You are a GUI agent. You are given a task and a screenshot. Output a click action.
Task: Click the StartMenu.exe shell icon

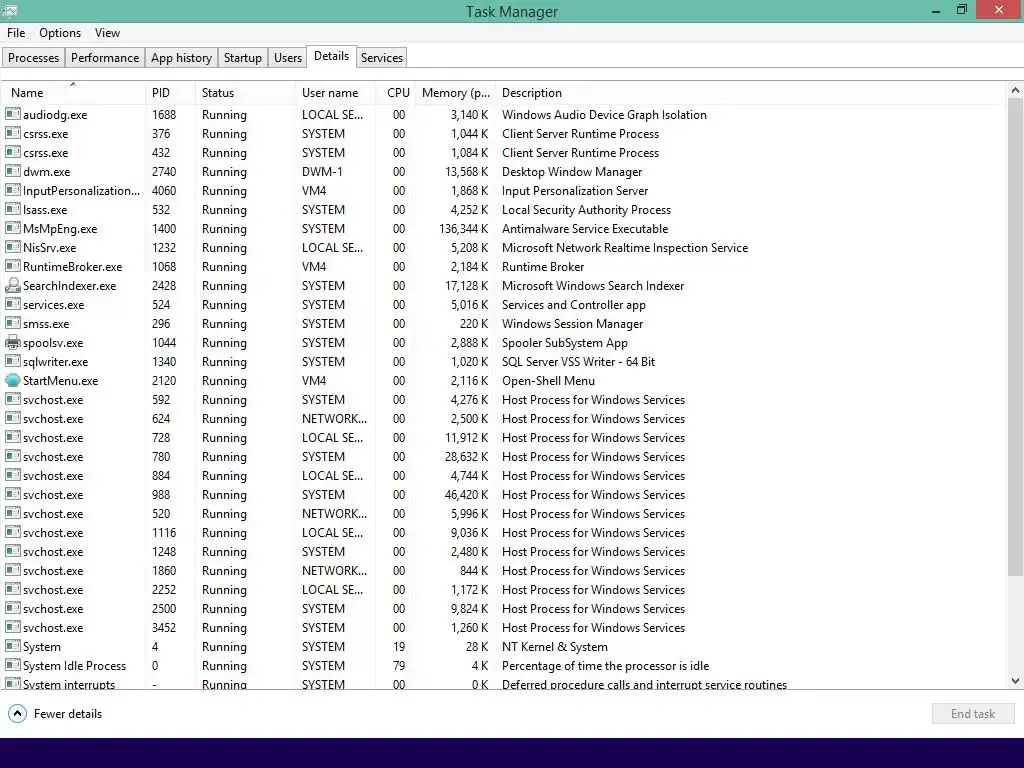click(x=12, y=380)
